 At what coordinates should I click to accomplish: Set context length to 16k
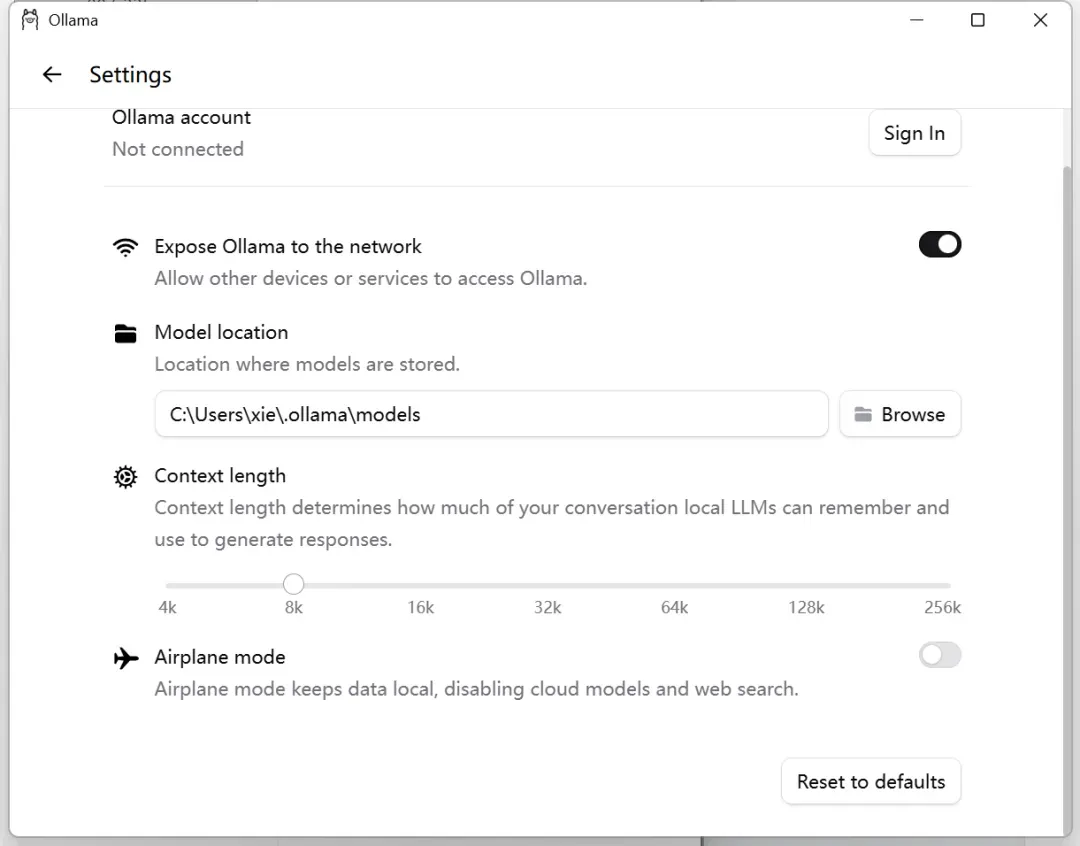tap(420, 607)
